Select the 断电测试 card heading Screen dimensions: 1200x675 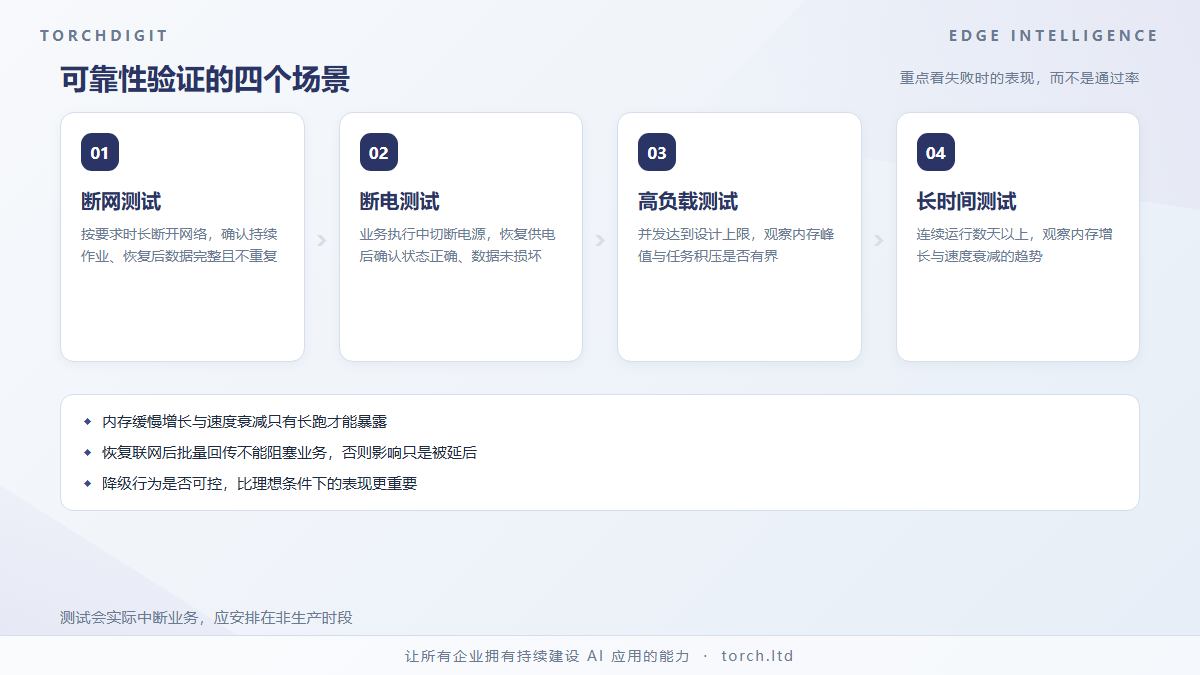point(400,202)
